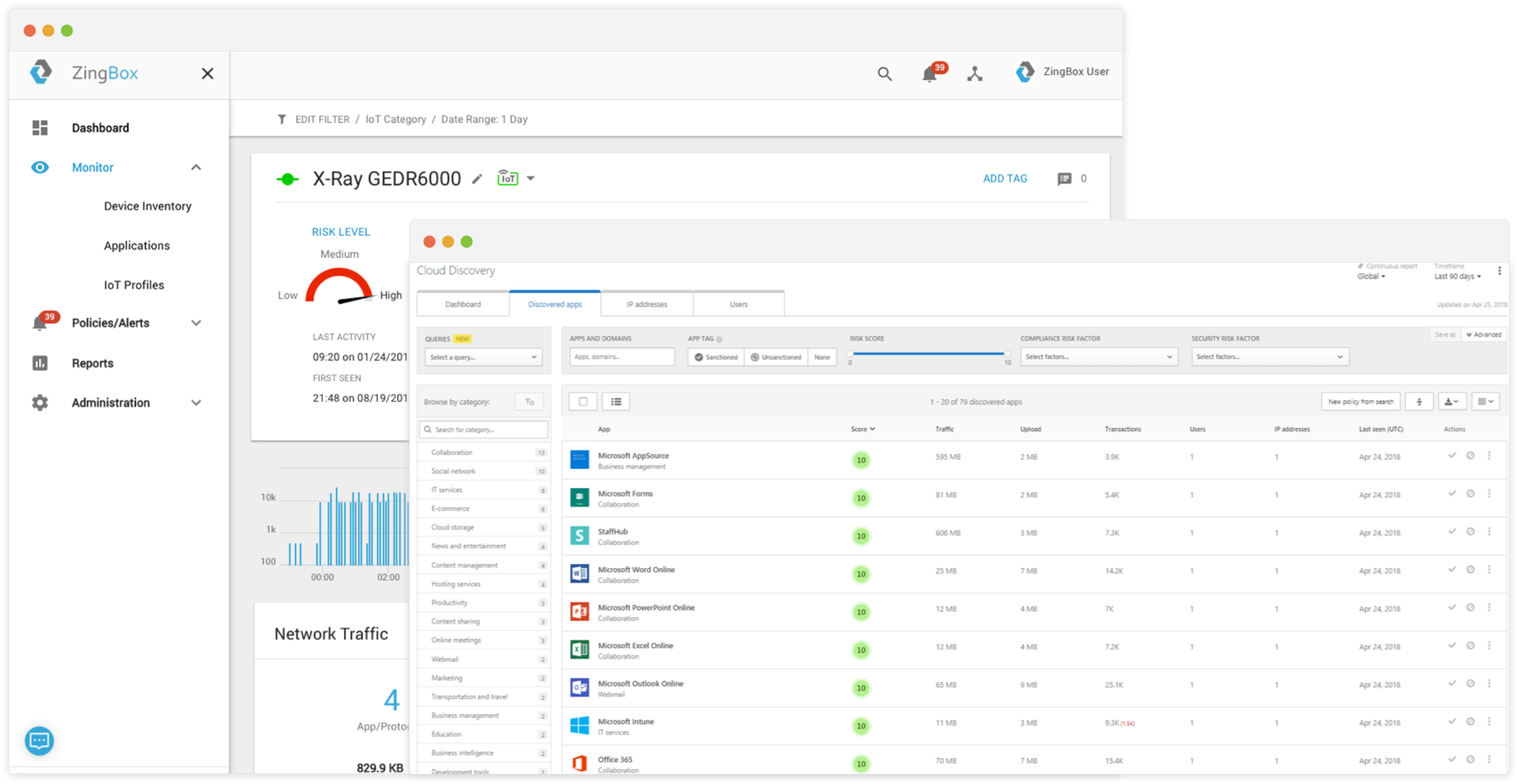Open the Select a query dropdown
Screen dimensions: 1518x784
483,357
